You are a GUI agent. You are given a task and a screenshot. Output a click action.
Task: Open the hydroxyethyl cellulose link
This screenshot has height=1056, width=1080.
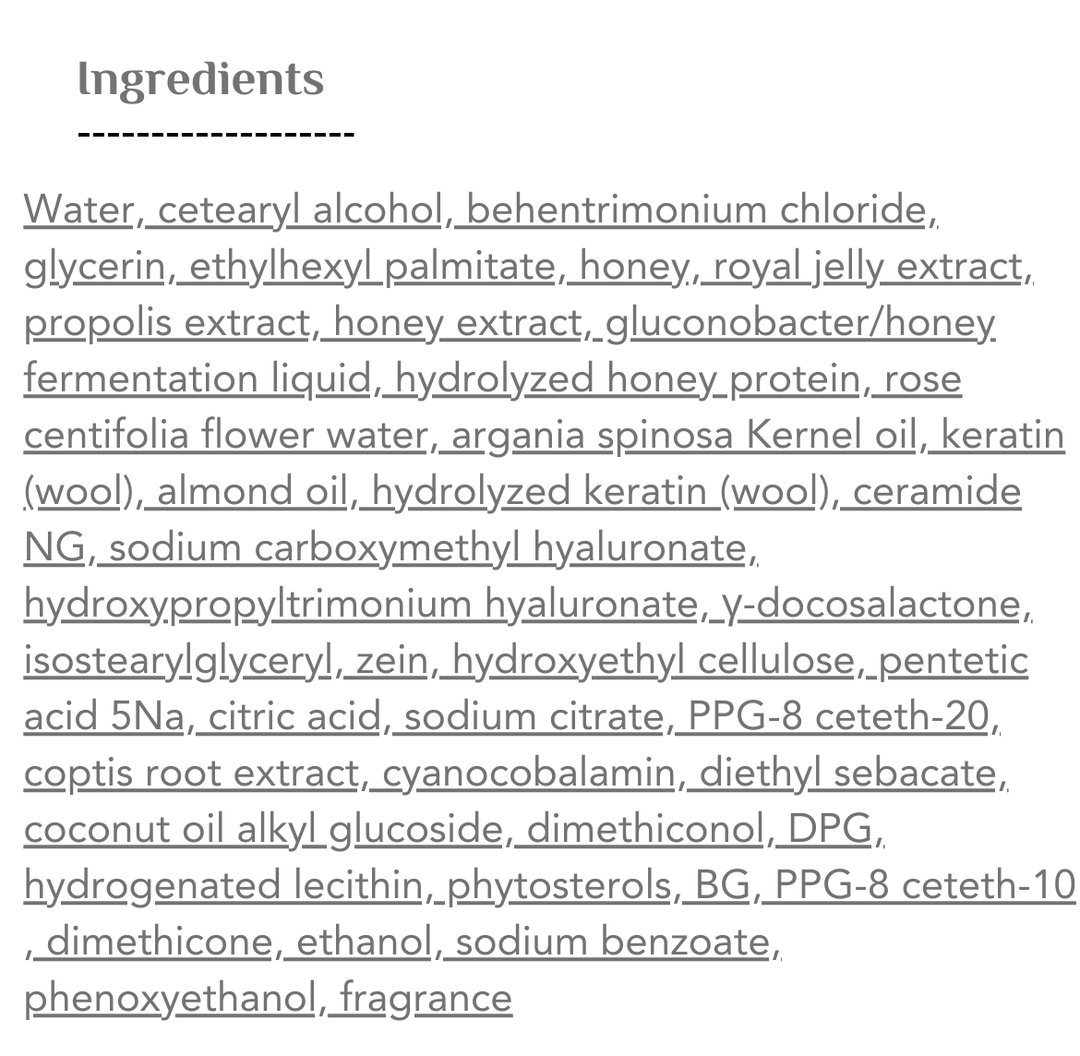click(654, 661)
